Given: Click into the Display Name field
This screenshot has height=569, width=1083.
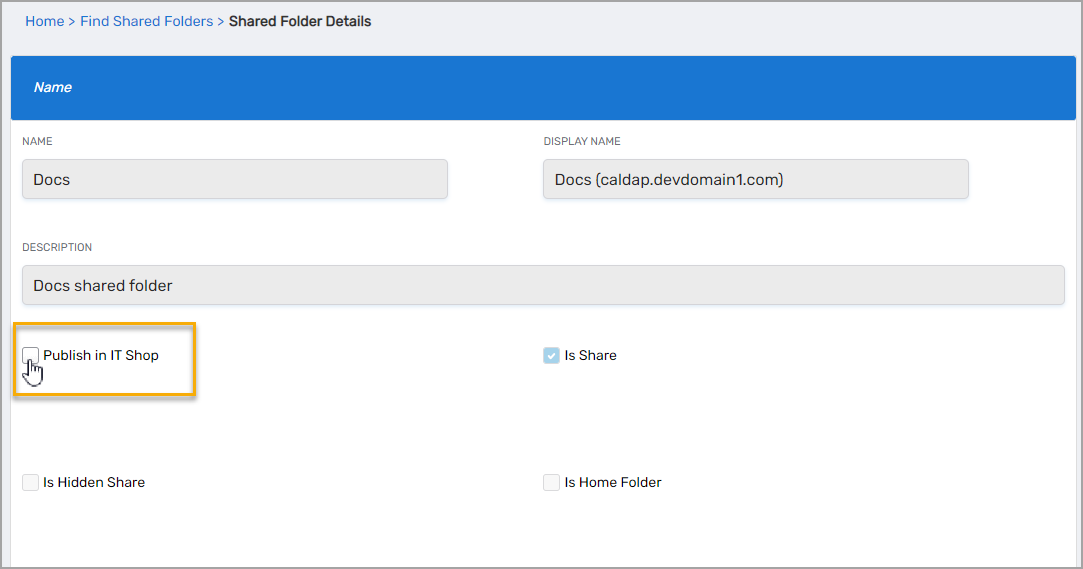Looking at the screenshot, I should pyautogui.click(x=755, y=180).
